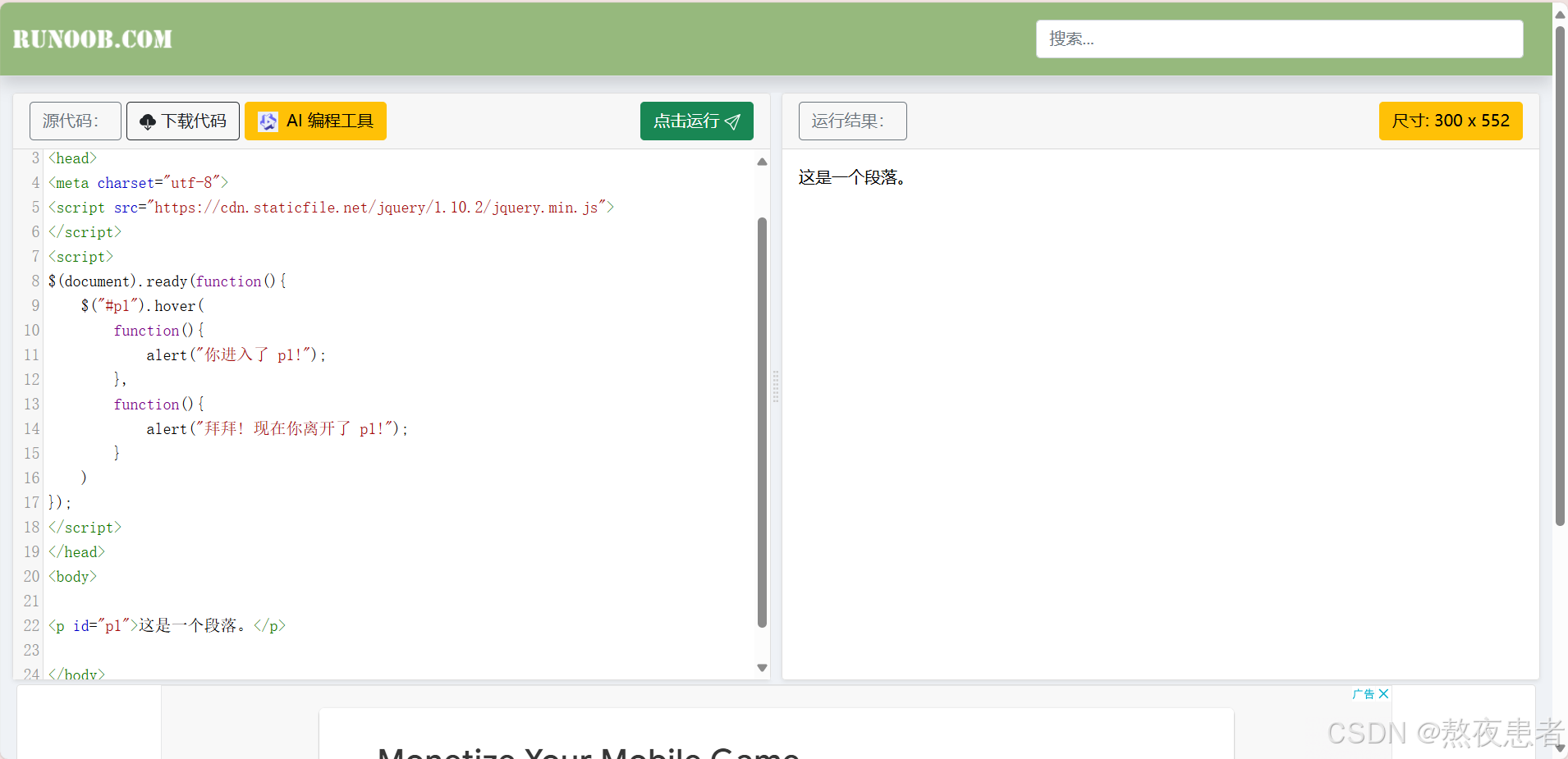Close the ad with the X icon
The image size is (1568, 759).
point(1383,693)
